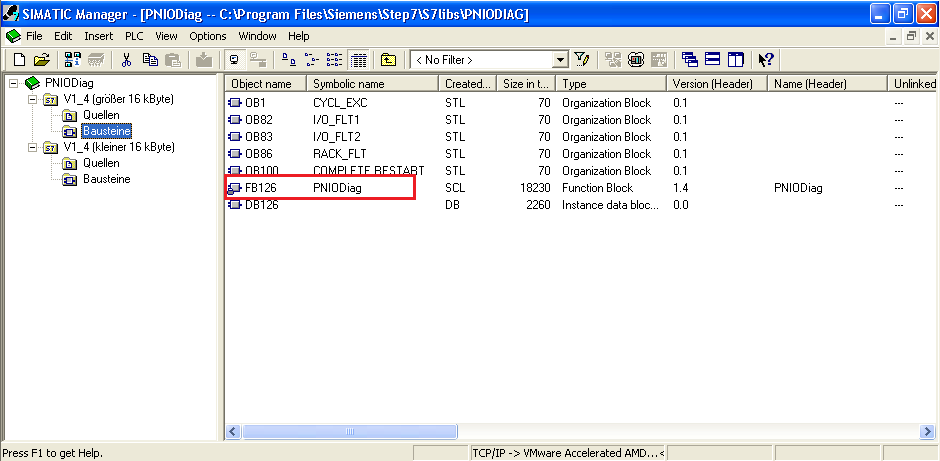Open the Edit menu
940x461 pixels.
[63, 36]
